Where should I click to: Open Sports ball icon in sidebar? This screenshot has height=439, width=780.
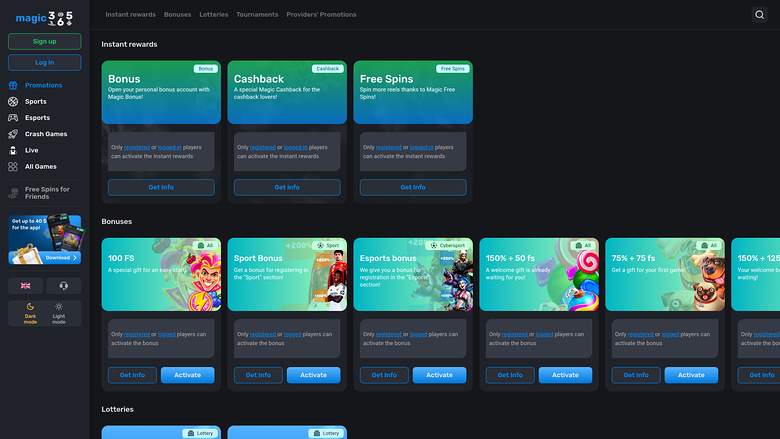tap(13, 101)
